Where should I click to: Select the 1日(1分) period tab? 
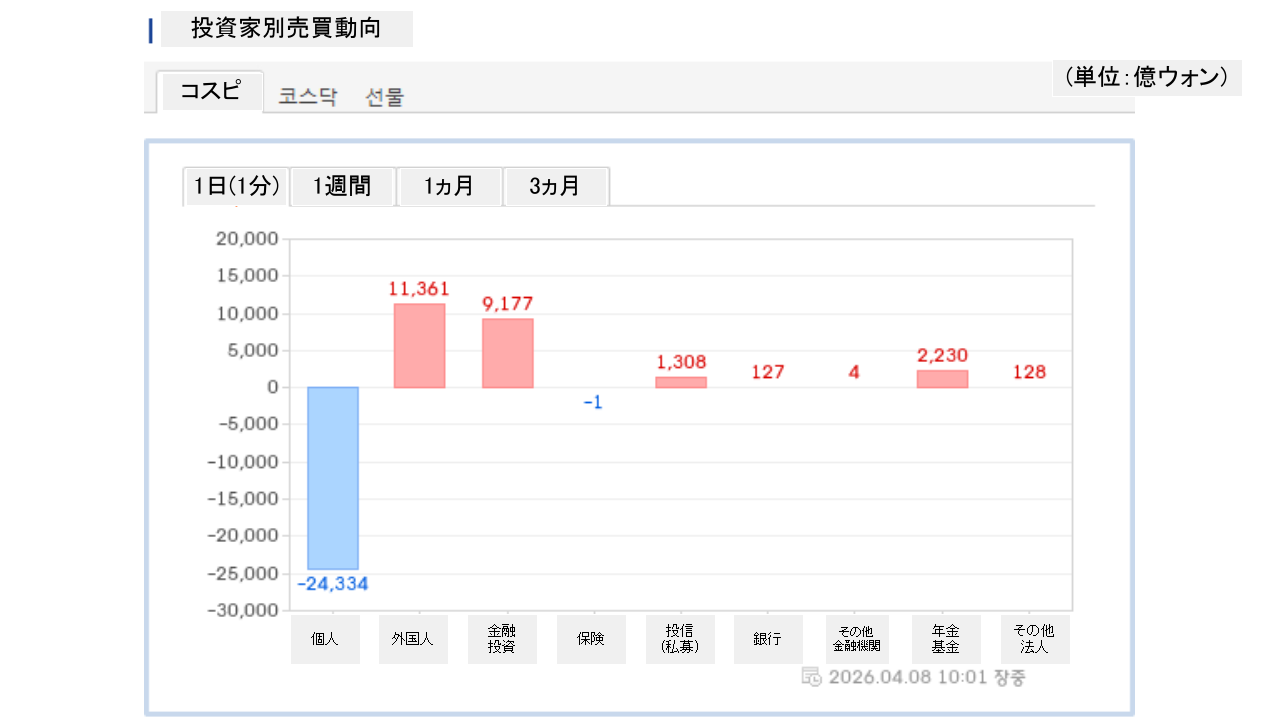point(236,187)
